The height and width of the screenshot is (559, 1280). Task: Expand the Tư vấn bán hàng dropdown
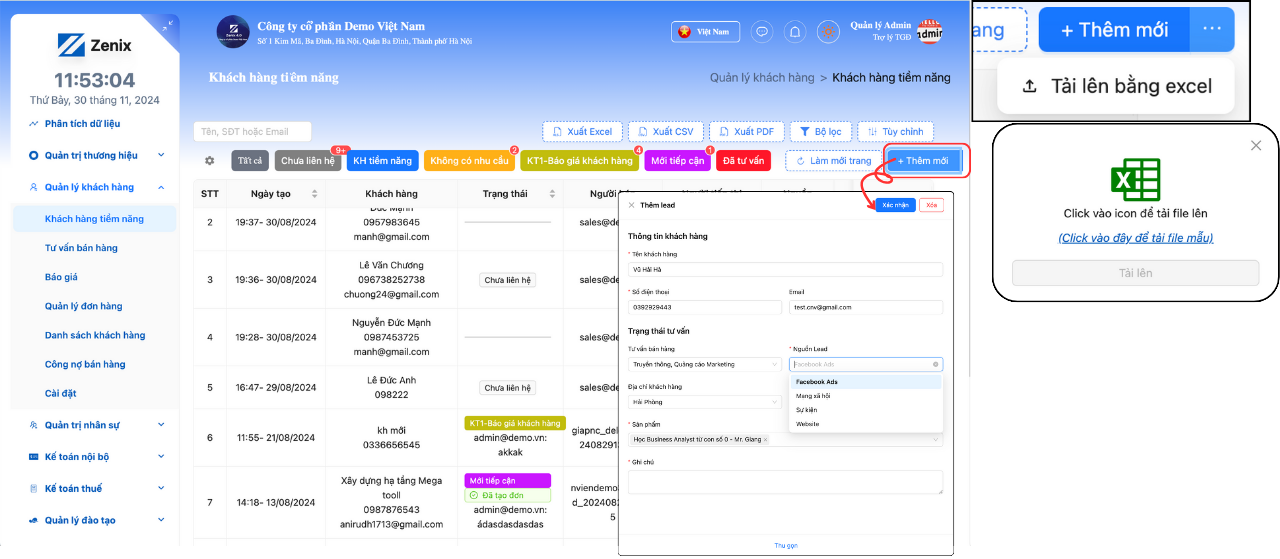tap(705, 365)
